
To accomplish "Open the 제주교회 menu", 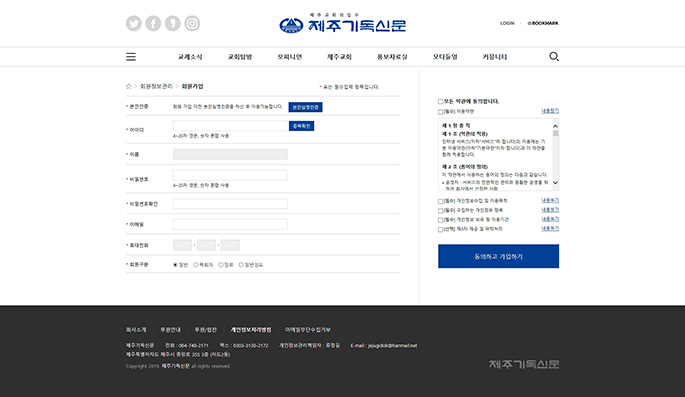I will click(x=339, y=57).
